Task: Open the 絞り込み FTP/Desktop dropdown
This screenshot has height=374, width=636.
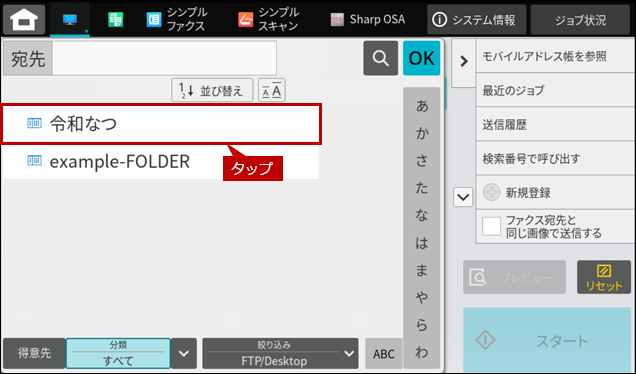Action: point(280,353)
